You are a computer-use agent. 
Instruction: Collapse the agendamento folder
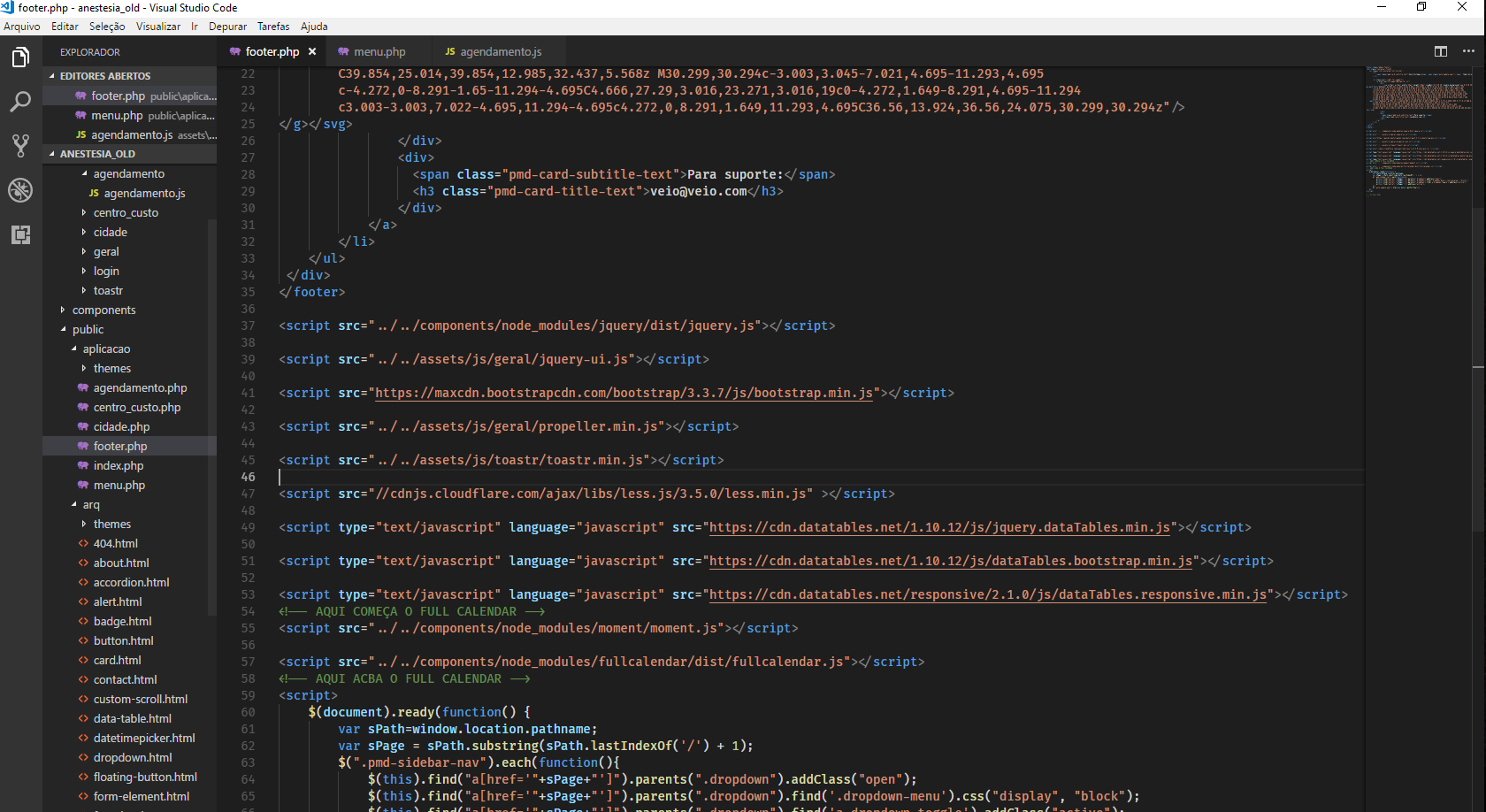(x=129, y=174)
